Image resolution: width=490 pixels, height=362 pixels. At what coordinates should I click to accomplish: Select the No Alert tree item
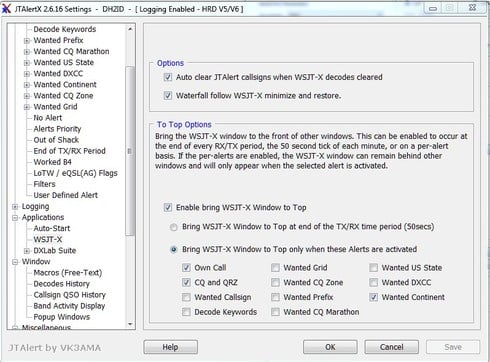pyautogui.click(x=48, y=118)
